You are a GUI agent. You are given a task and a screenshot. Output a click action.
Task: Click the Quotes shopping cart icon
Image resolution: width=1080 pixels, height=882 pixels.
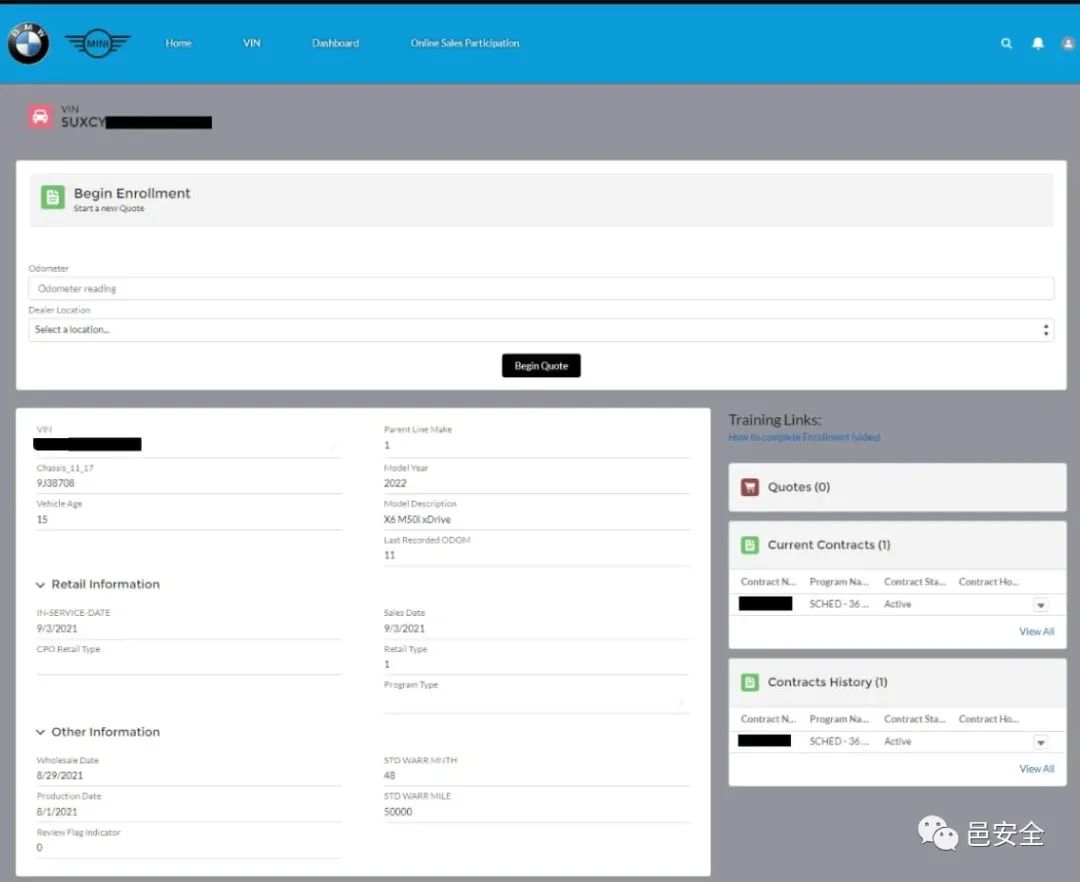(x=749, y=487)
